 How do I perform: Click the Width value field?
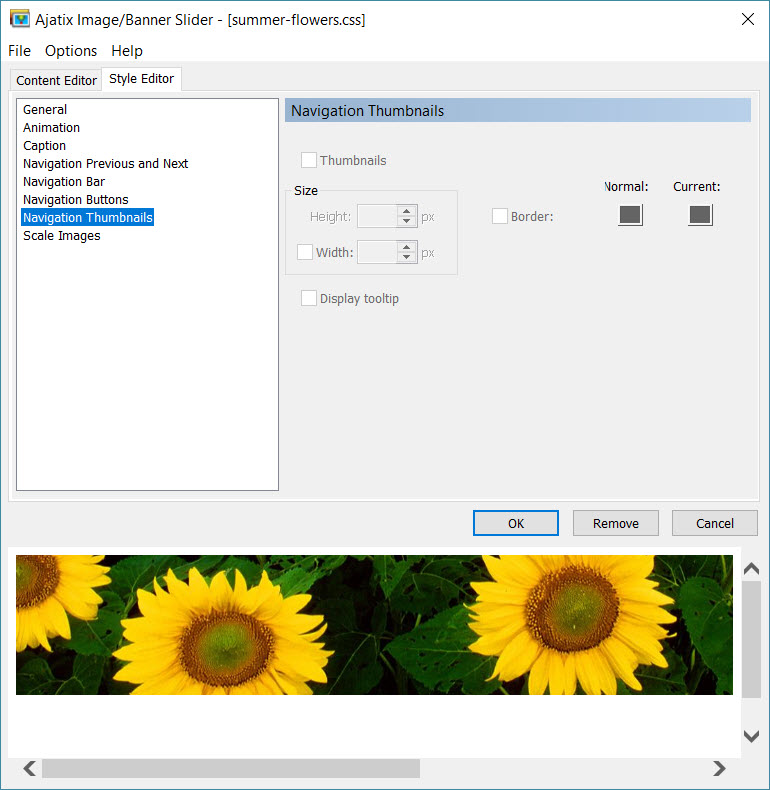(377, 252)
